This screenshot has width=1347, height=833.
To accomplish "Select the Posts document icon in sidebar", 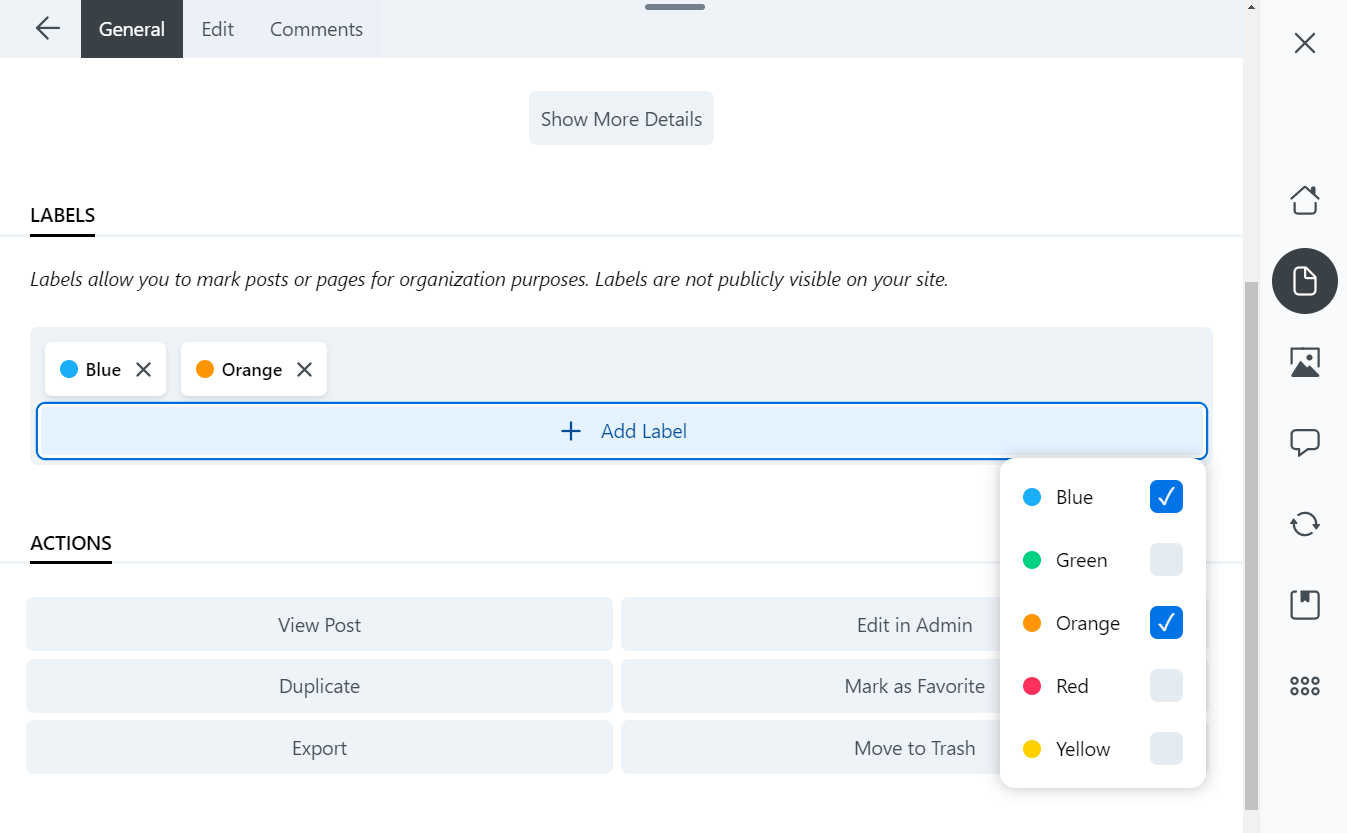I will (x=1304, y=281).
